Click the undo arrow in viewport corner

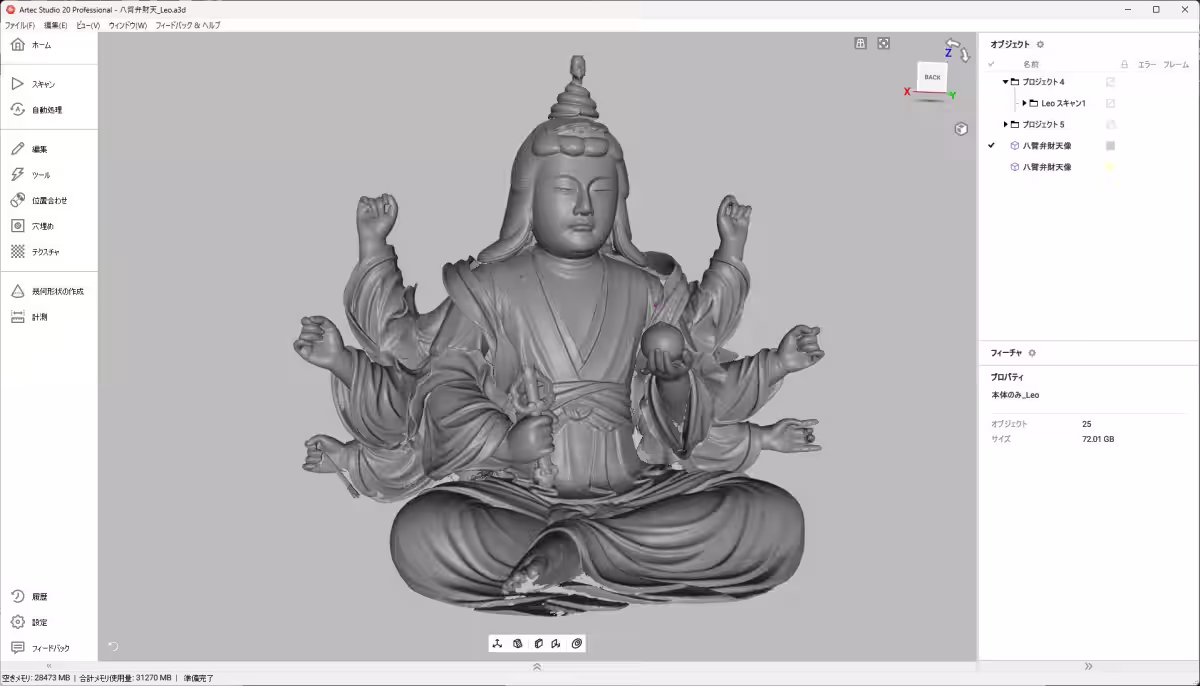coord(113,646)
